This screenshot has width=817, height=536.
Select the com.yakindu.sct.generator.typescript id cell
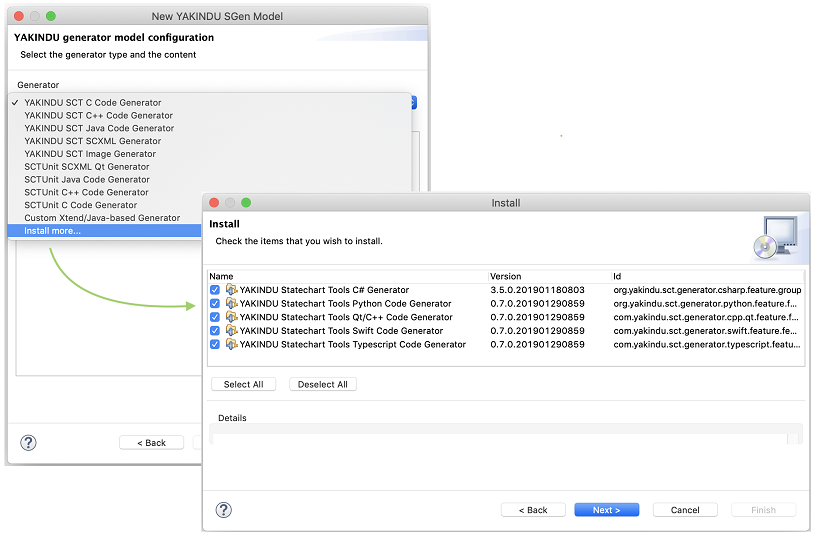(x=707, y=344)
